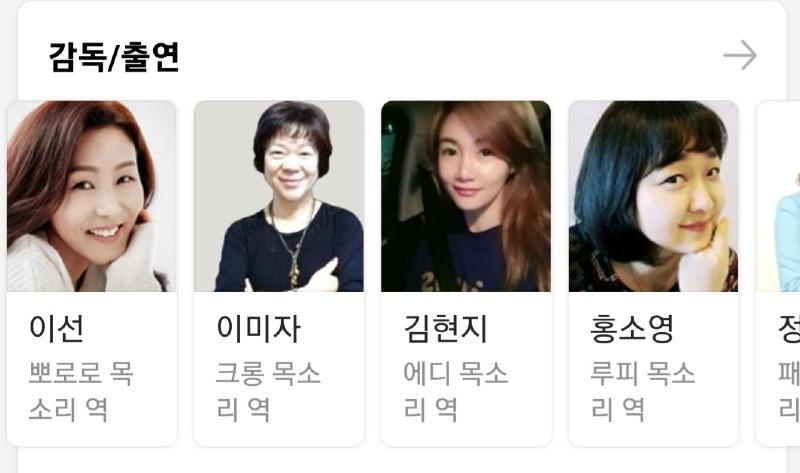Open partially visible fifth cast card
Image resolution: width=800 pixels, height=473 pixels.
pos(779,273)
